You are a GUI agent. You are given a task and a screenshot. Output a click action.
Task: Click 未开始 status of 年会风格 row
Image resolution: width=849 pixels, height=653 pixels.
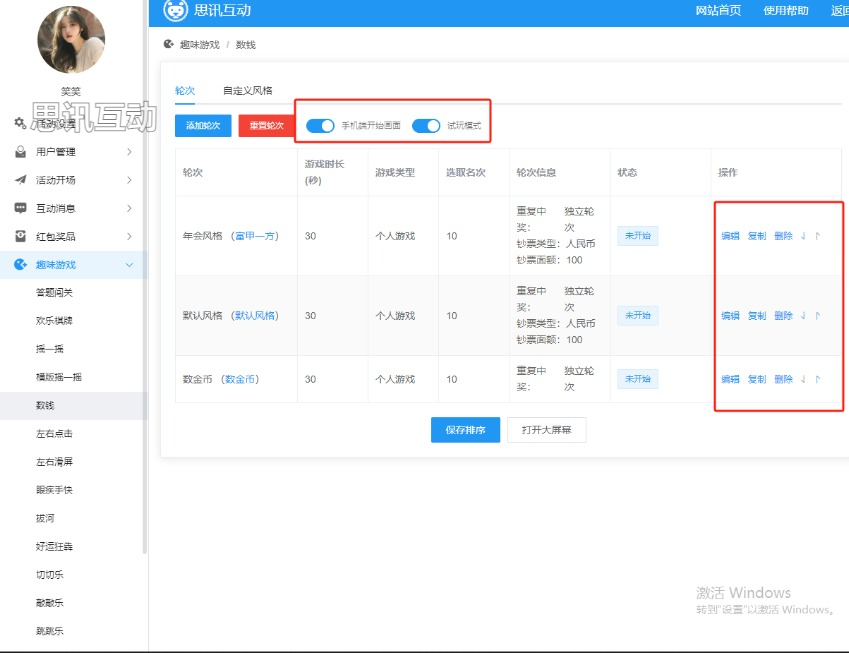(638, 236)
